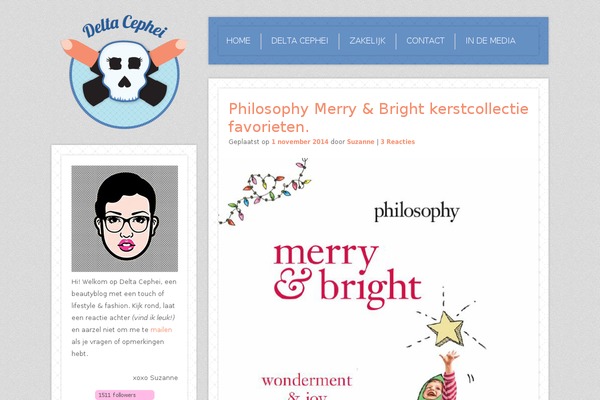Open the HOME menu item

pyautogui.click(x=238, y=41)
